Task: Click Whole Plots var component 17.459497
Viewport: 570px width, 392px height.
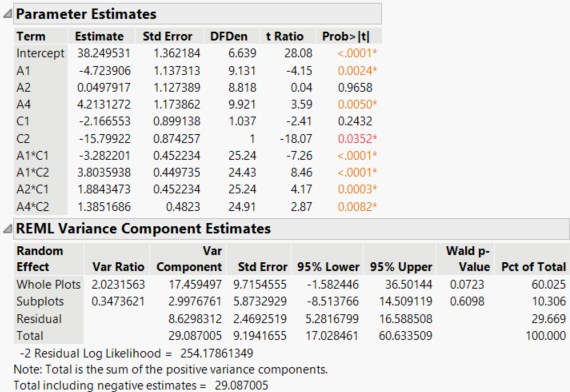Action: 195,284
